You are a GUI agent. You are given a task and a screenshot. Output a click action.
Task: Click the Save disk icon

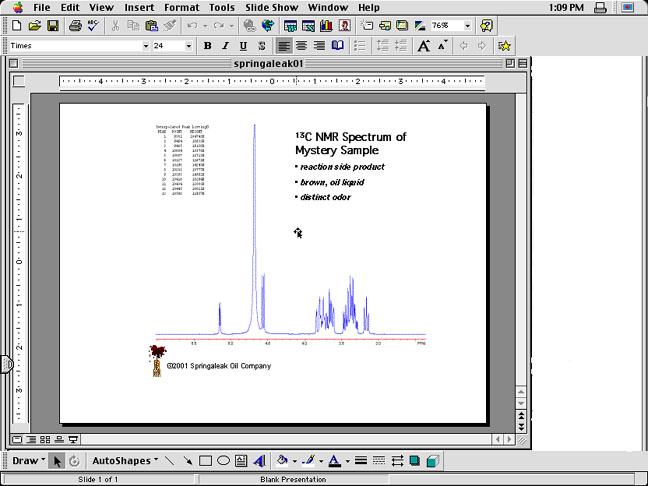(53, 25)
